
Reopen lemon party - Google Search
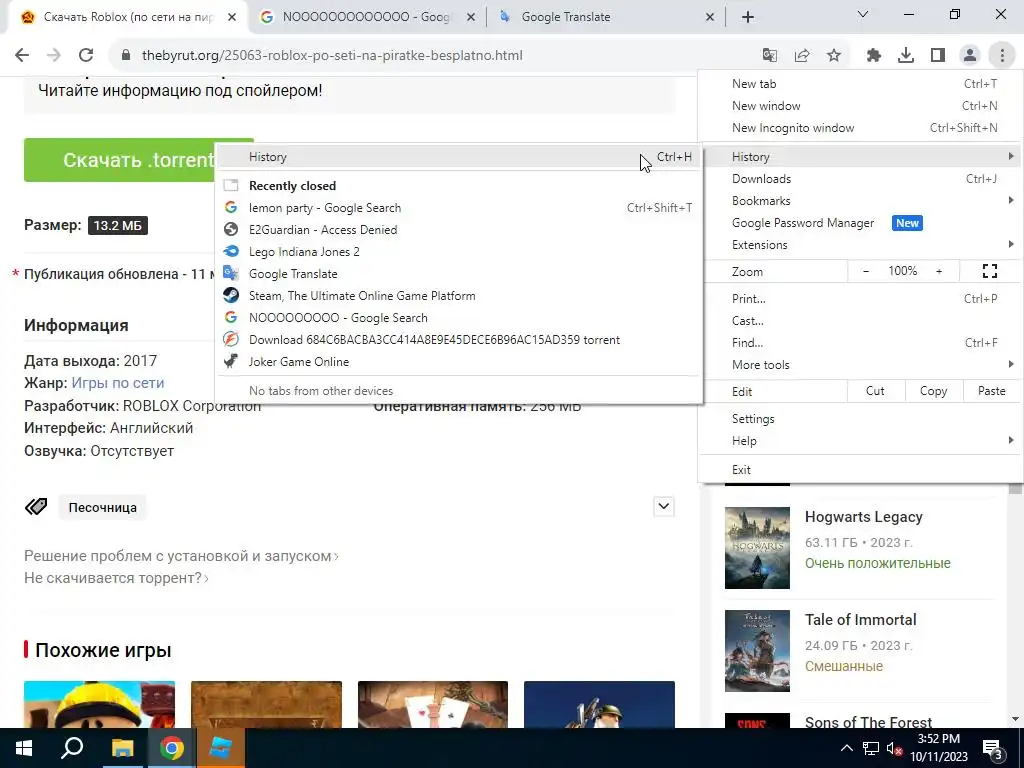click(458, 208)
